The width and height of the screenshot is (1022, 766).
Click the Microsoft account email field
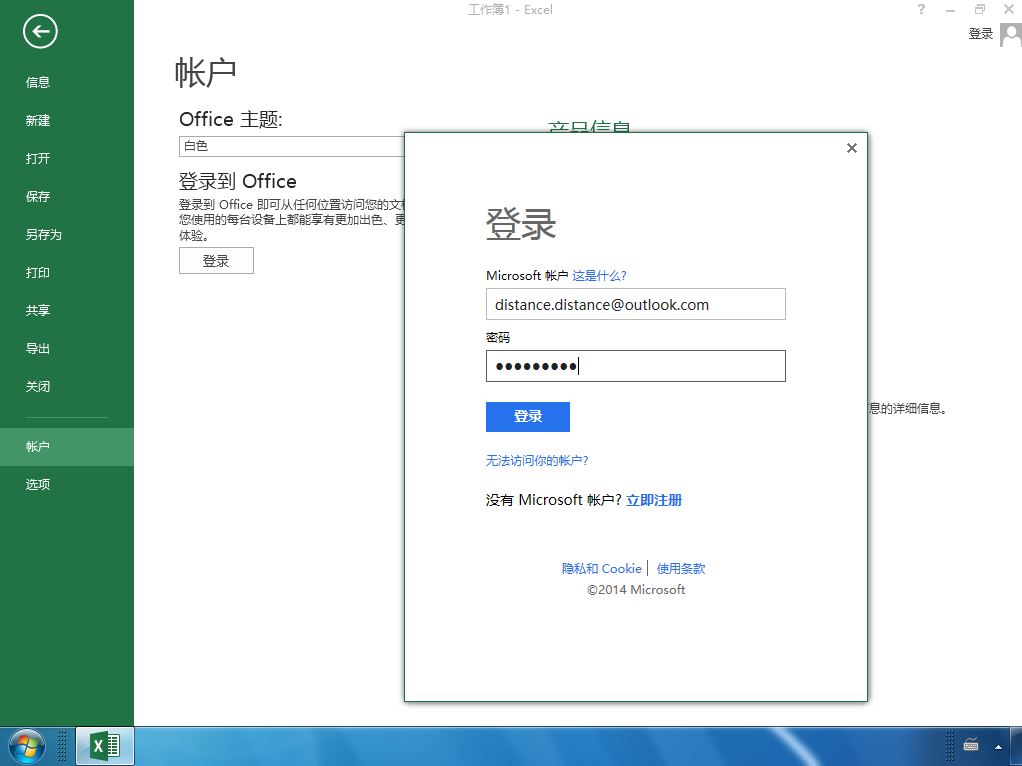pos(635,304)
